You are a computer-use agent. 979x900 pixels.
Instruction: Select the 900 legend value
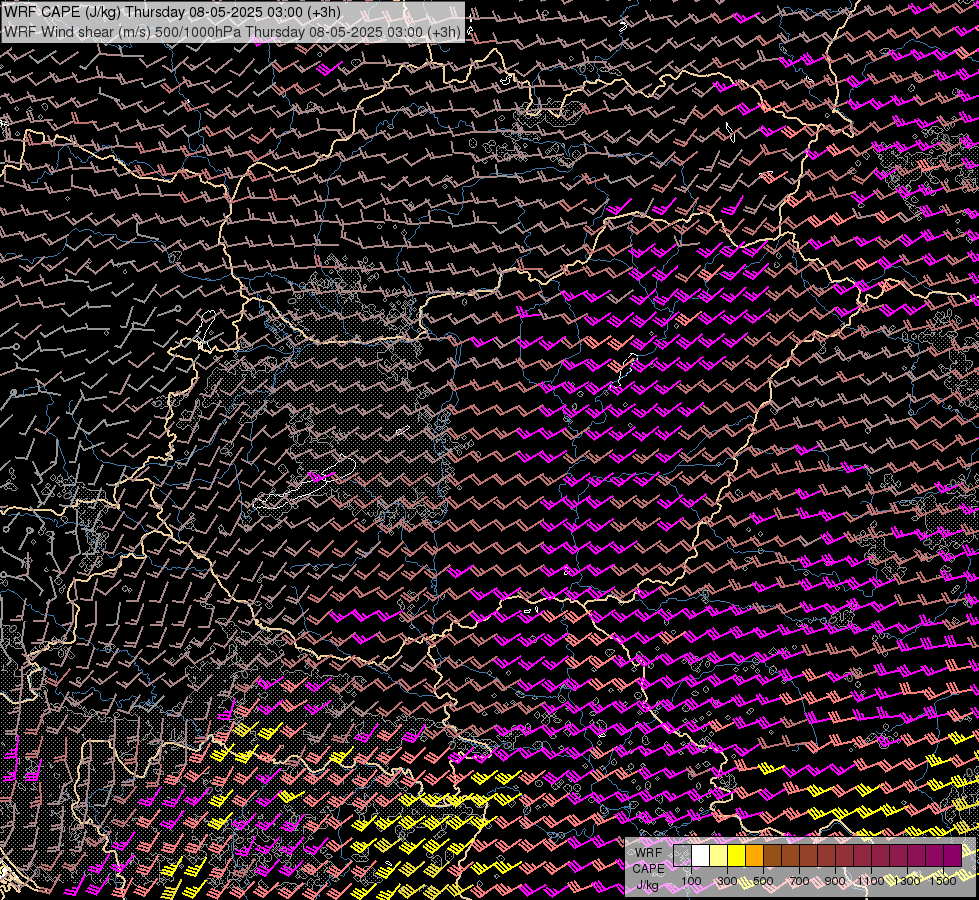point(835,881)
